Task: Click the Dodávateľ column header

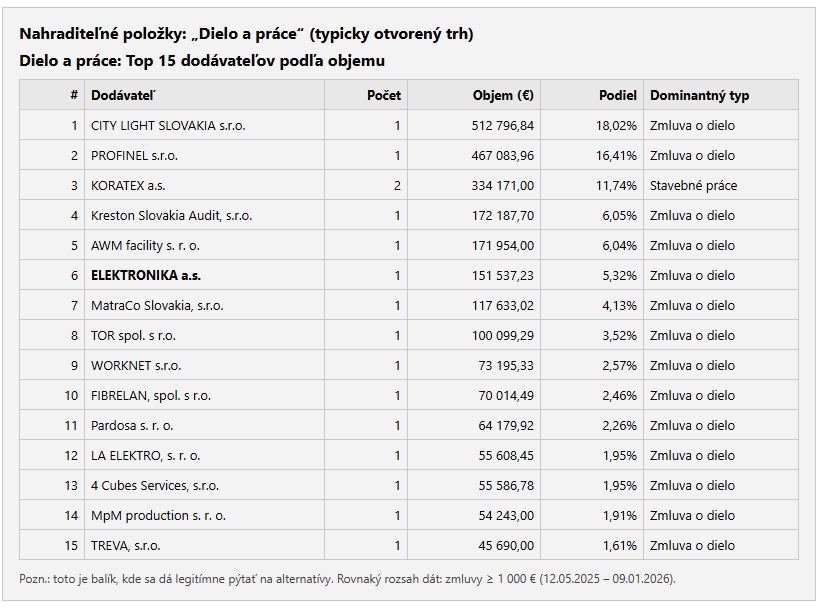Action: (123, 96)
